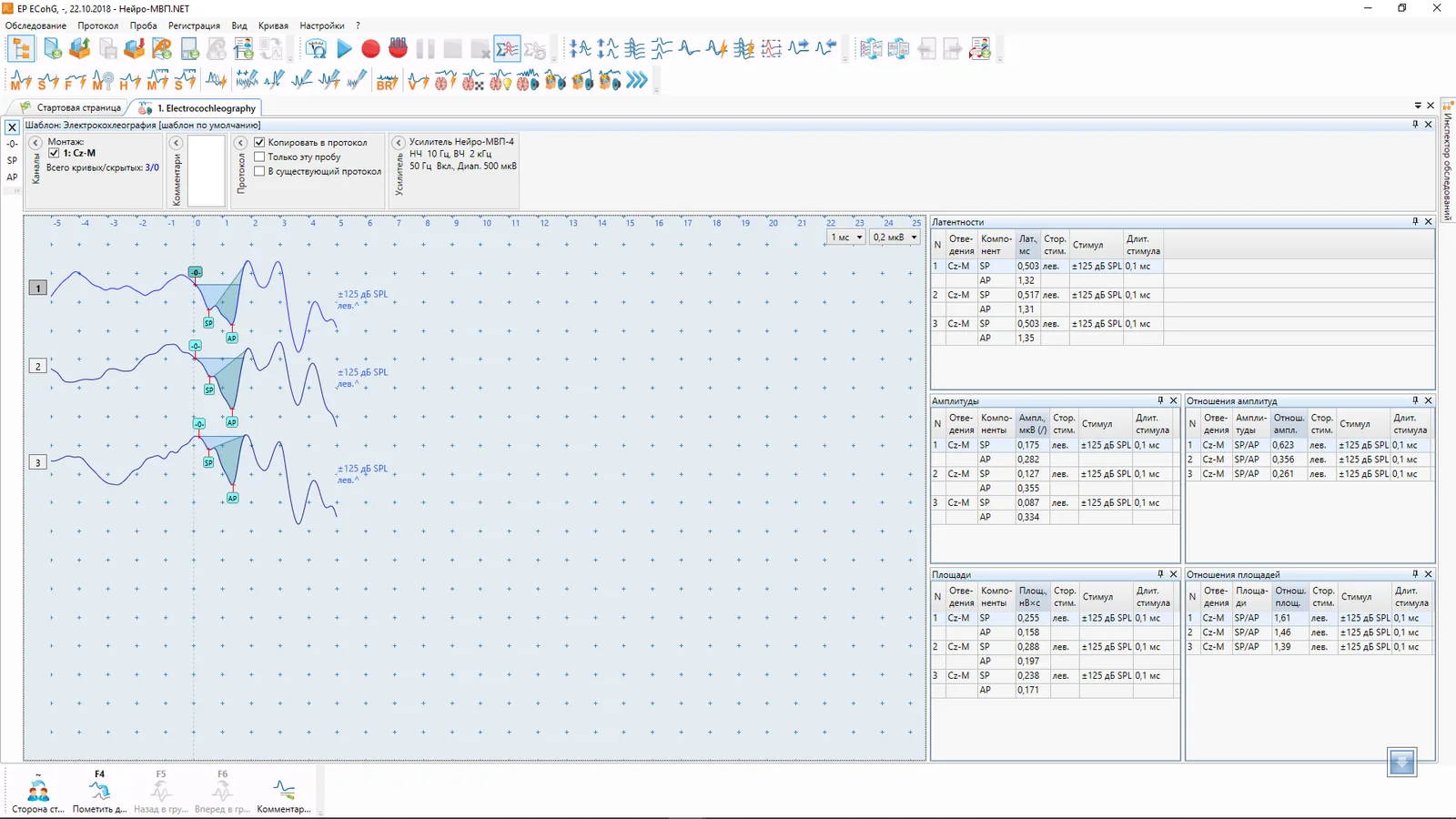Click the red Record circle button
Image resolution: width=1456 pixels, height=819 pixels.
pos(370,49)
